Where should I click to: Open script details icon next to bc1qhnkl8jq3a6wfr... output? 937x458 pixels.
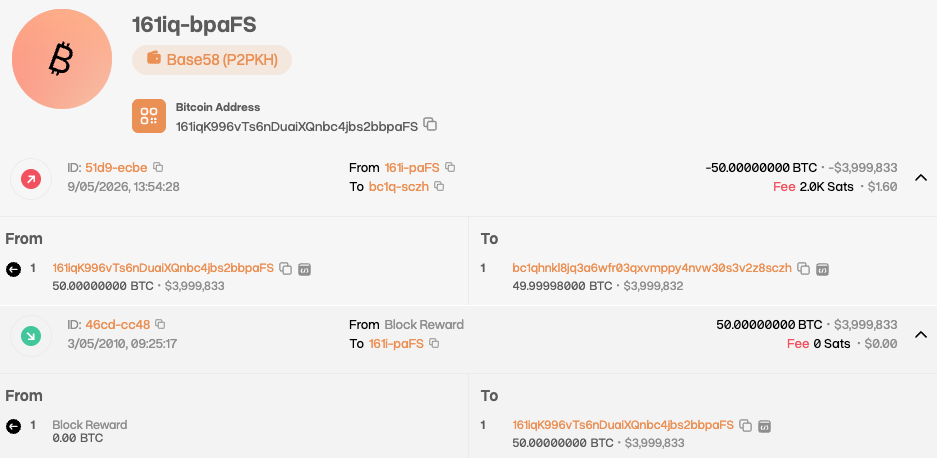click(x=822, y=268)
